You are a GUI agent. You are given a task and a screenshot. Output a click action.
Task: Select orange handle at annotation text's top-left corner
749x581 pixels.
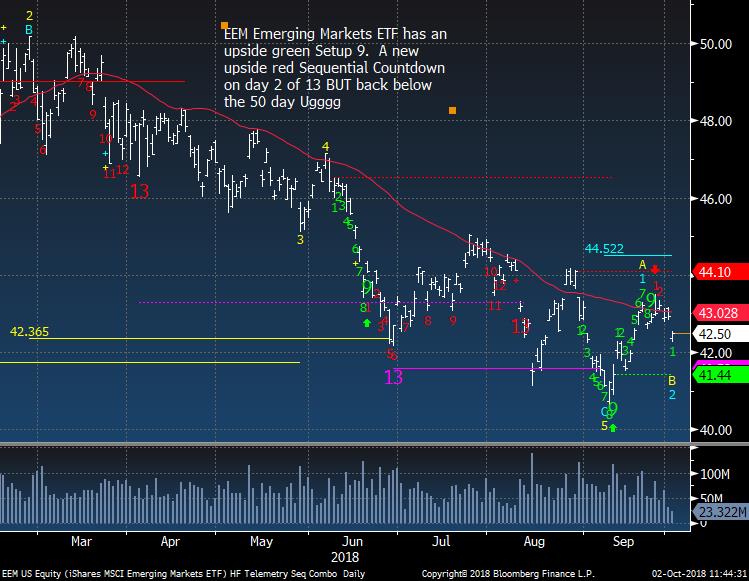(224, 25)
